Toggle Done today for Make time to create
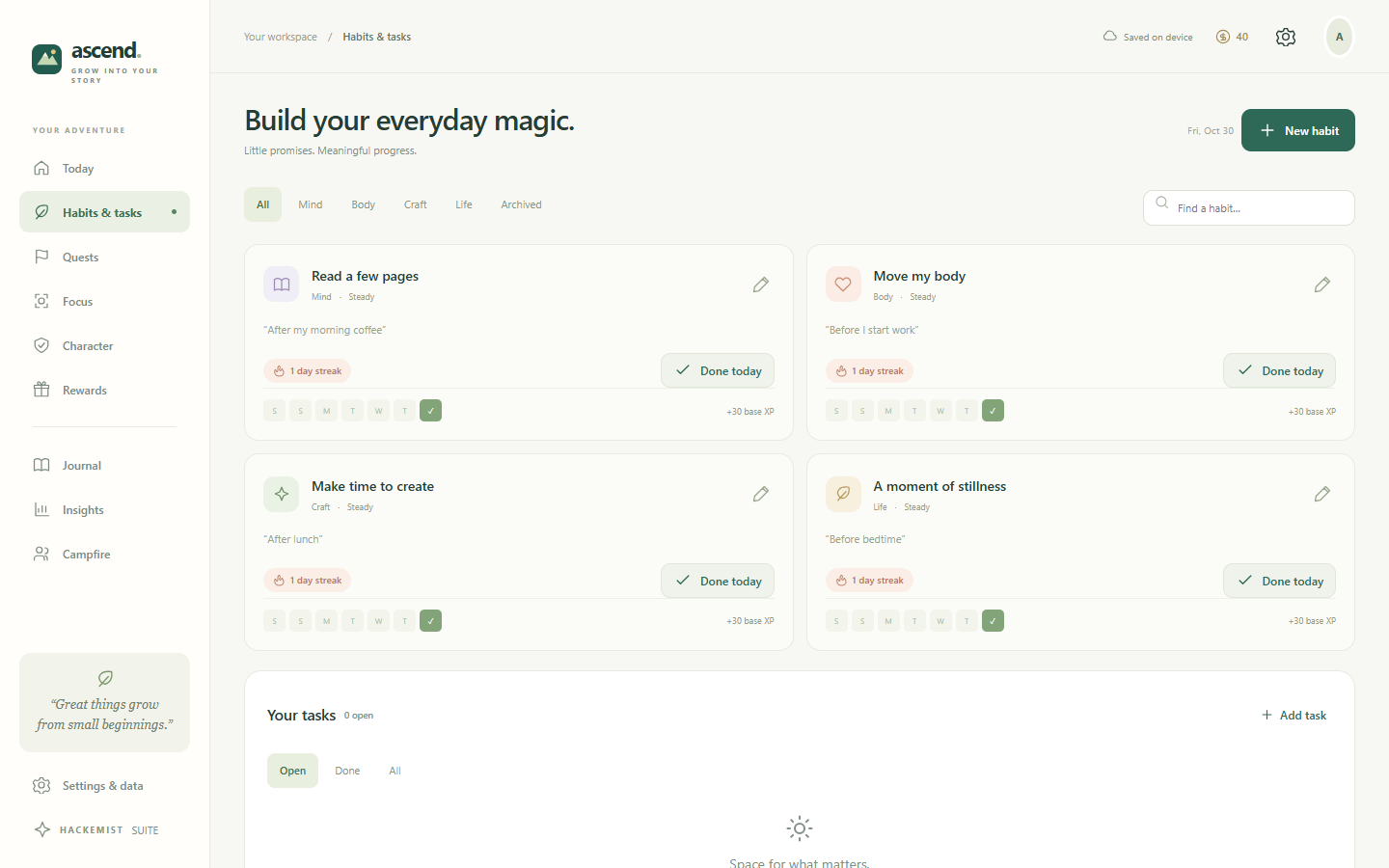The image size is (1389, 868). point(718,581)
